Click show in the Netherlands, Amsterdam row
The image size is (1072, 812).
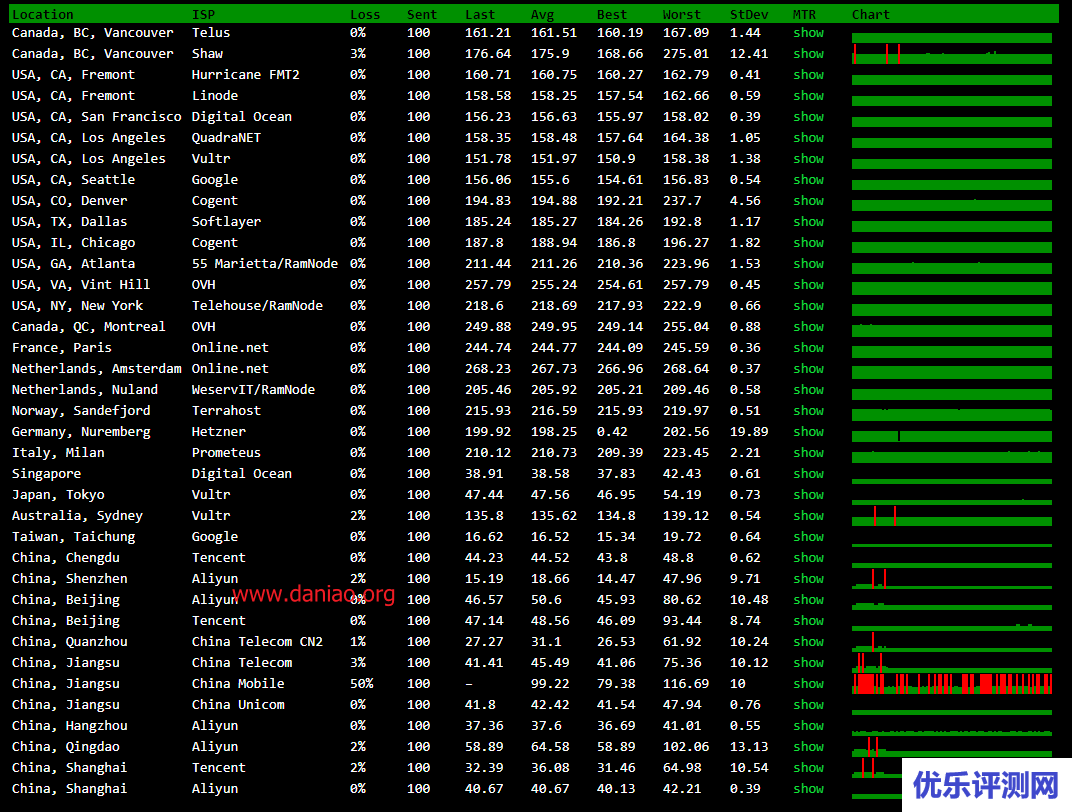808,369
